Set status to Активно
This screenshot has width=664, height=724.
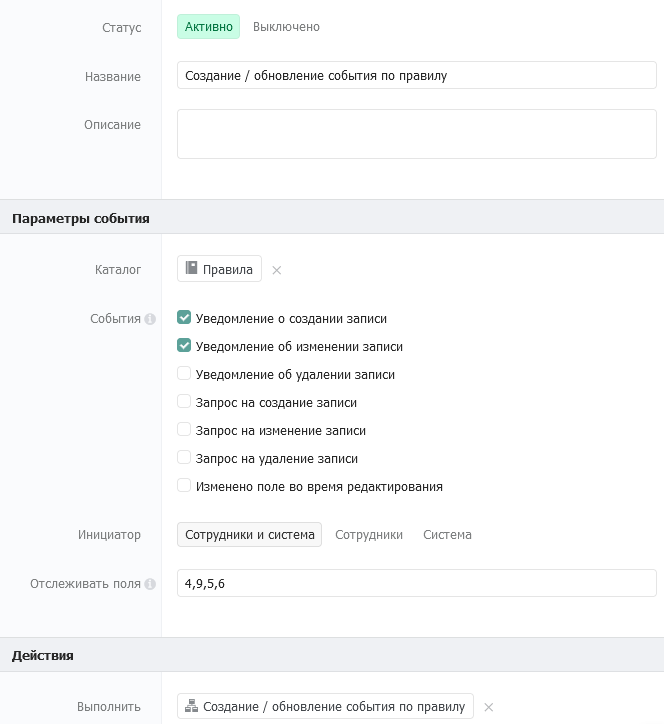[x=208, y=27]
